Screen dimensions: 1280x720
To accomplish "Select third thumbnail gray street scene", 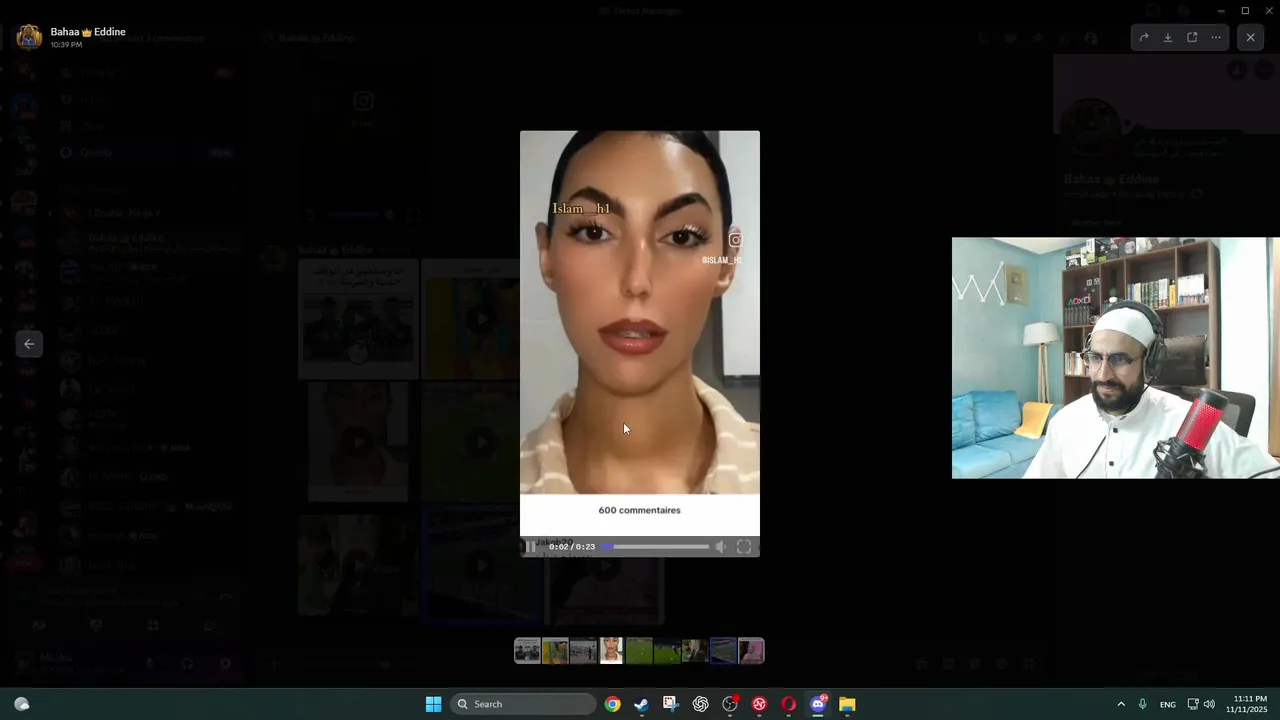I will (583, 651).
